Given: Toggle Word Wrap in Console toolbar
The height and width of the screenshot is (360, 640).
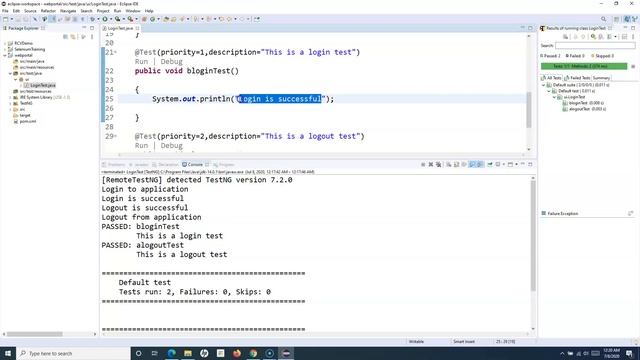Looking at the screenshot, I should click(464, 164).
